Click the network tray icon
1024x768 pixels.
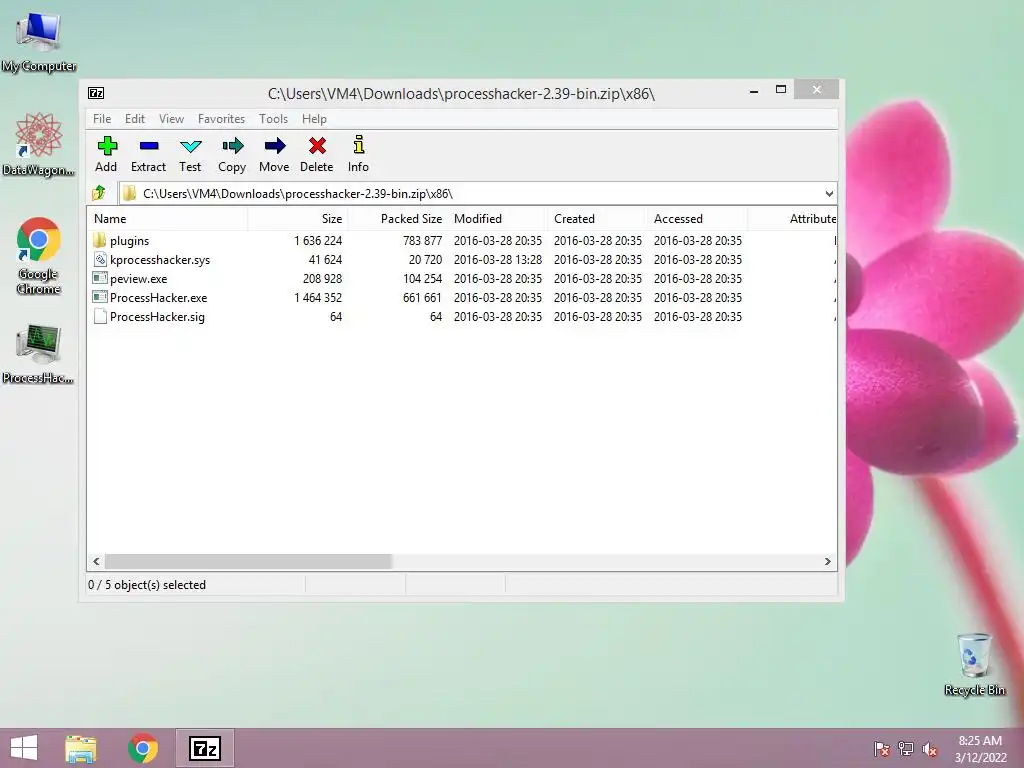[x=906, y=749]
